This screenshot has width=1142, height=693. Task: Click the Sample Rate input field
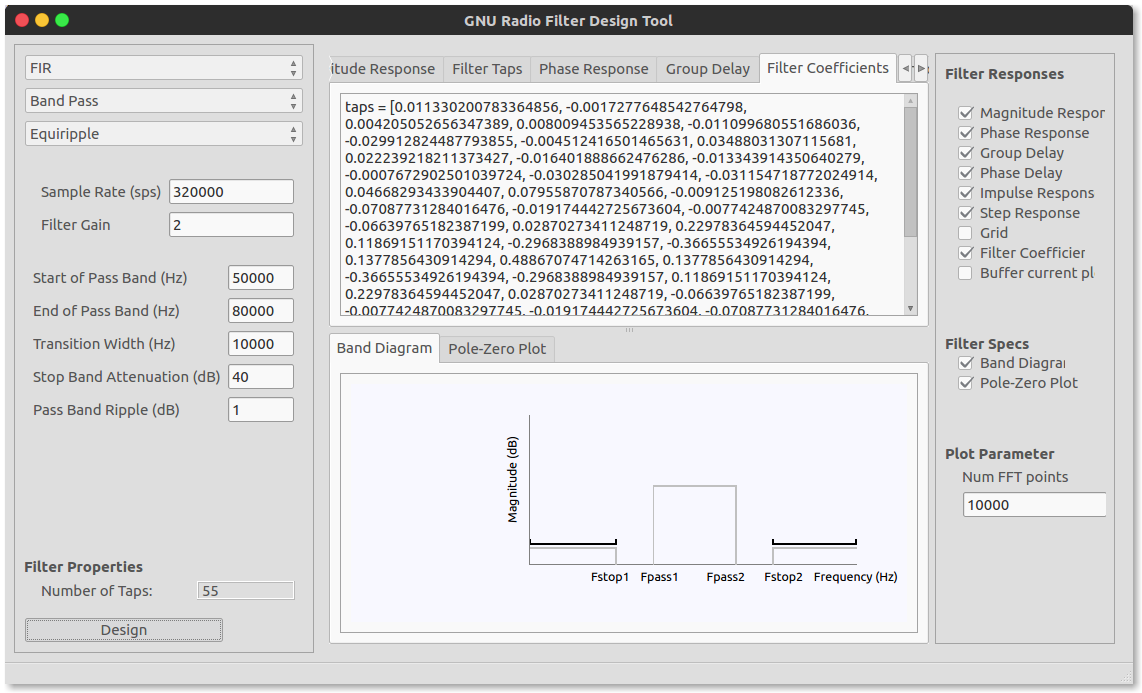[x=231, y=191]
